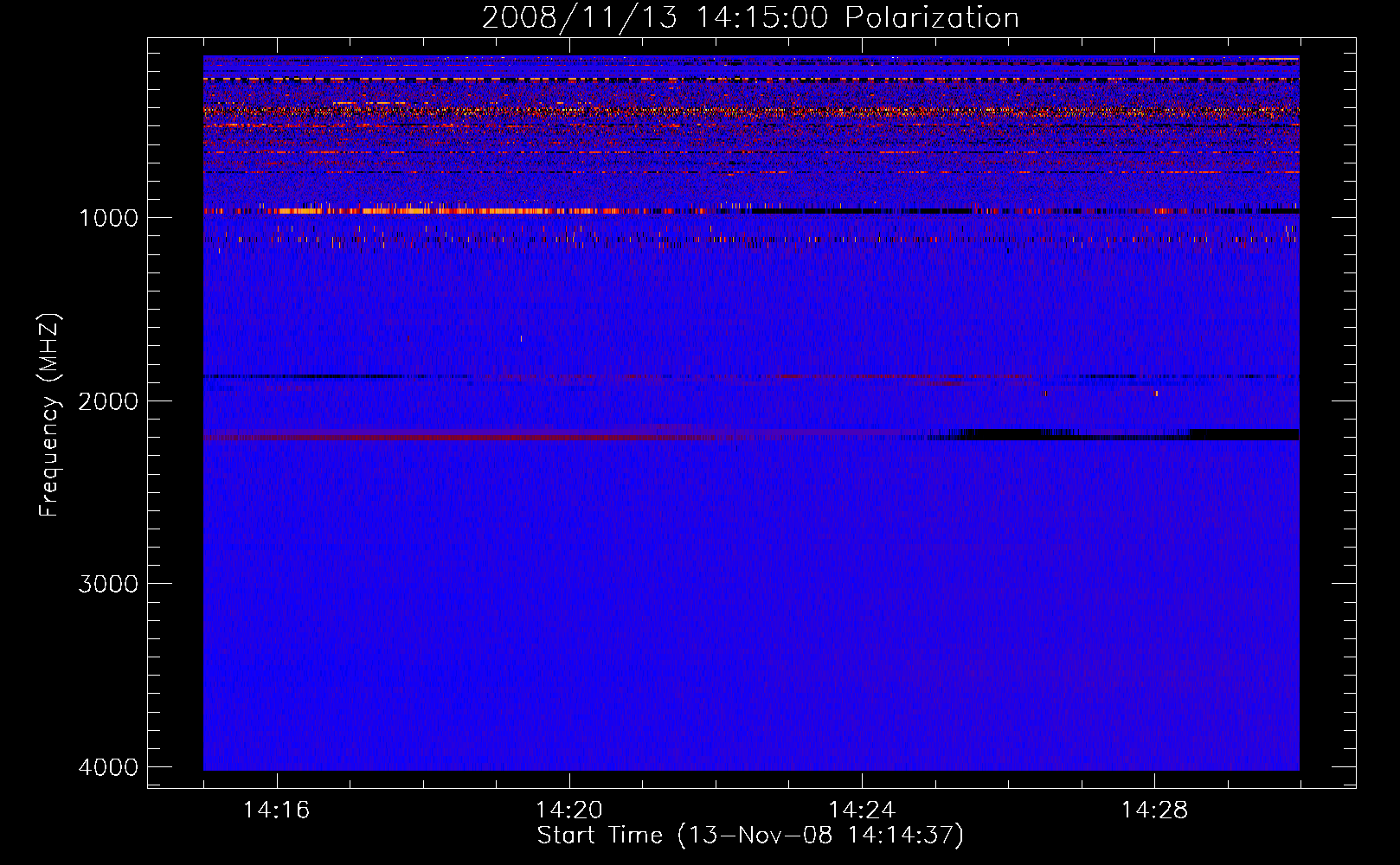The width and height of the screenshot is (1400, 865).
Task: Click the '14:20' time axis label
Action: click(568, 811)
